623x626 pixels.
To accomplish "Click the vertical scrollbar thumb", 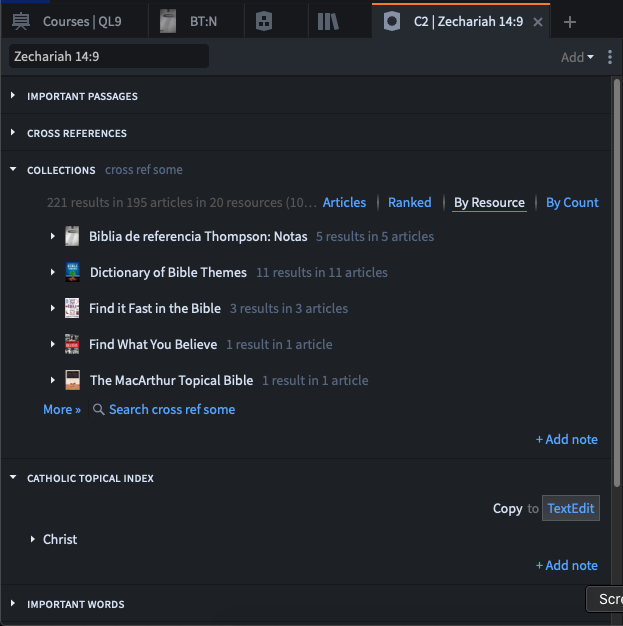I will 617,283.
